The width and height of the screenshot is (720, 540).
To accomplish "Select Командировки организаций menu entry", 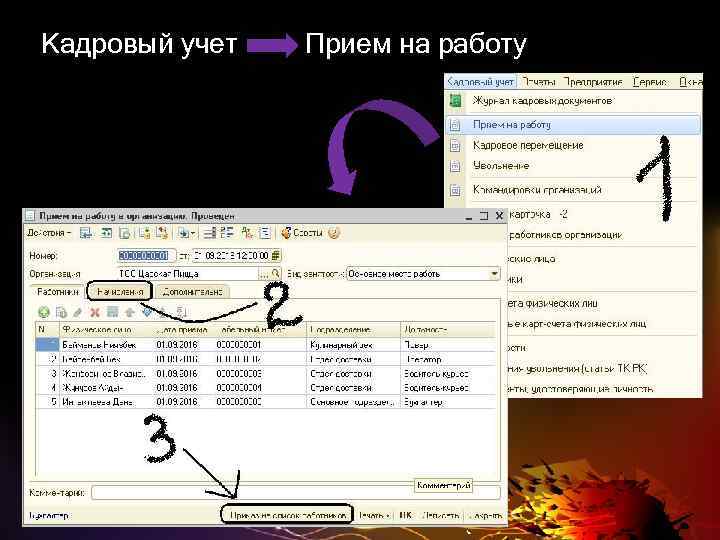I will pos(574,190).
